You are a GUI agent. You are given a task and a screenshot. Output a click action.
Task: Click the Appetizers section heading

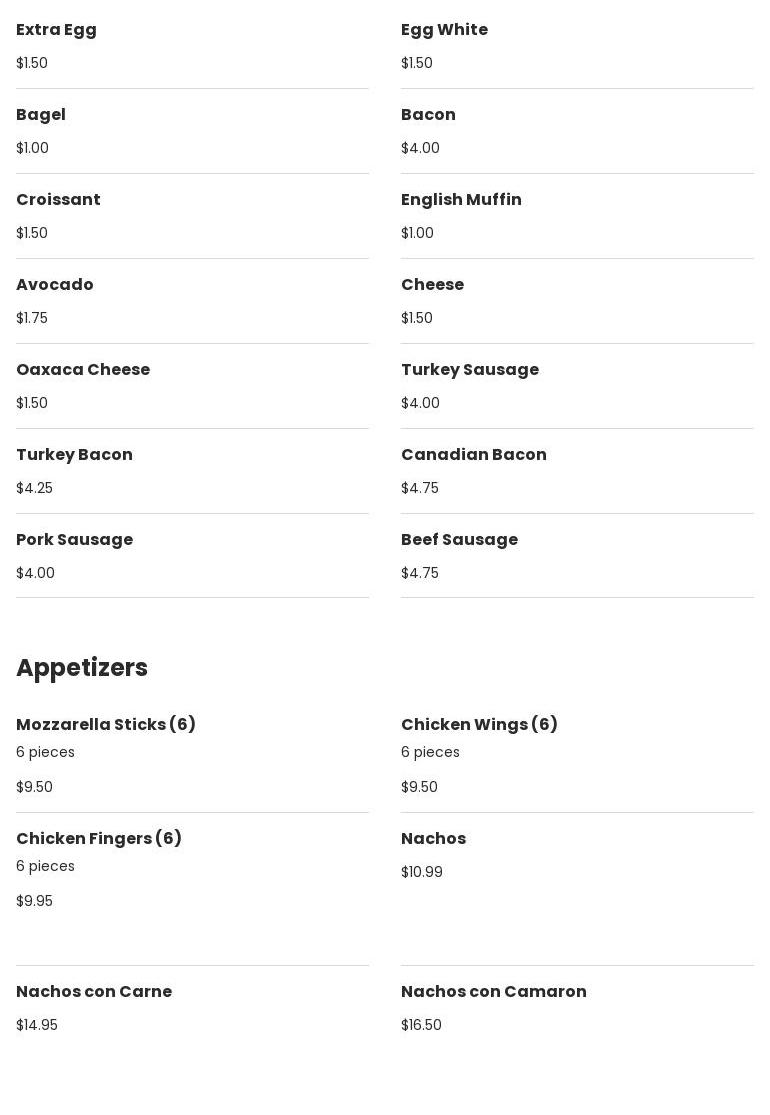(82, 668)
